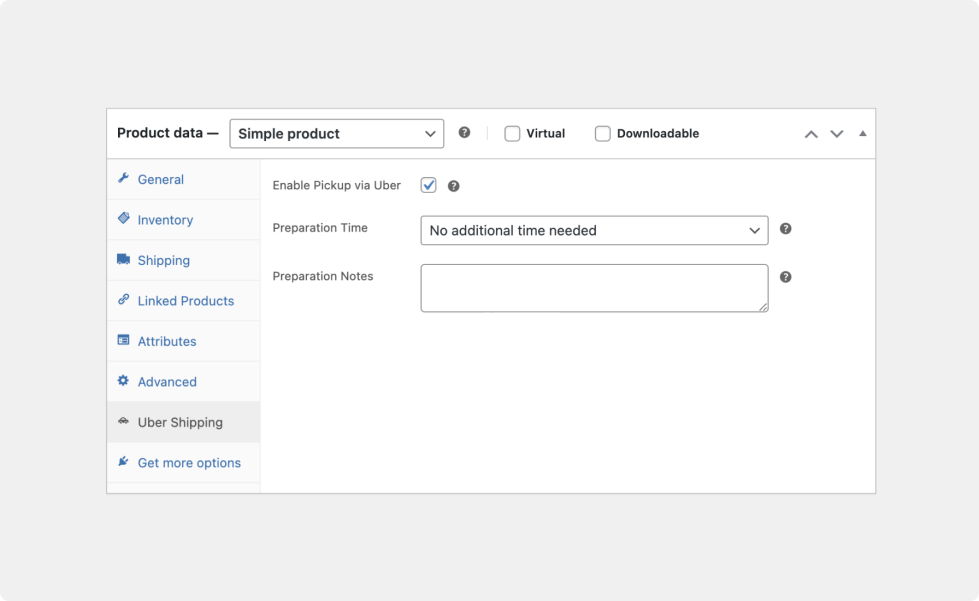
Task: Click the Preparation Time help icon
Action: 785,229
